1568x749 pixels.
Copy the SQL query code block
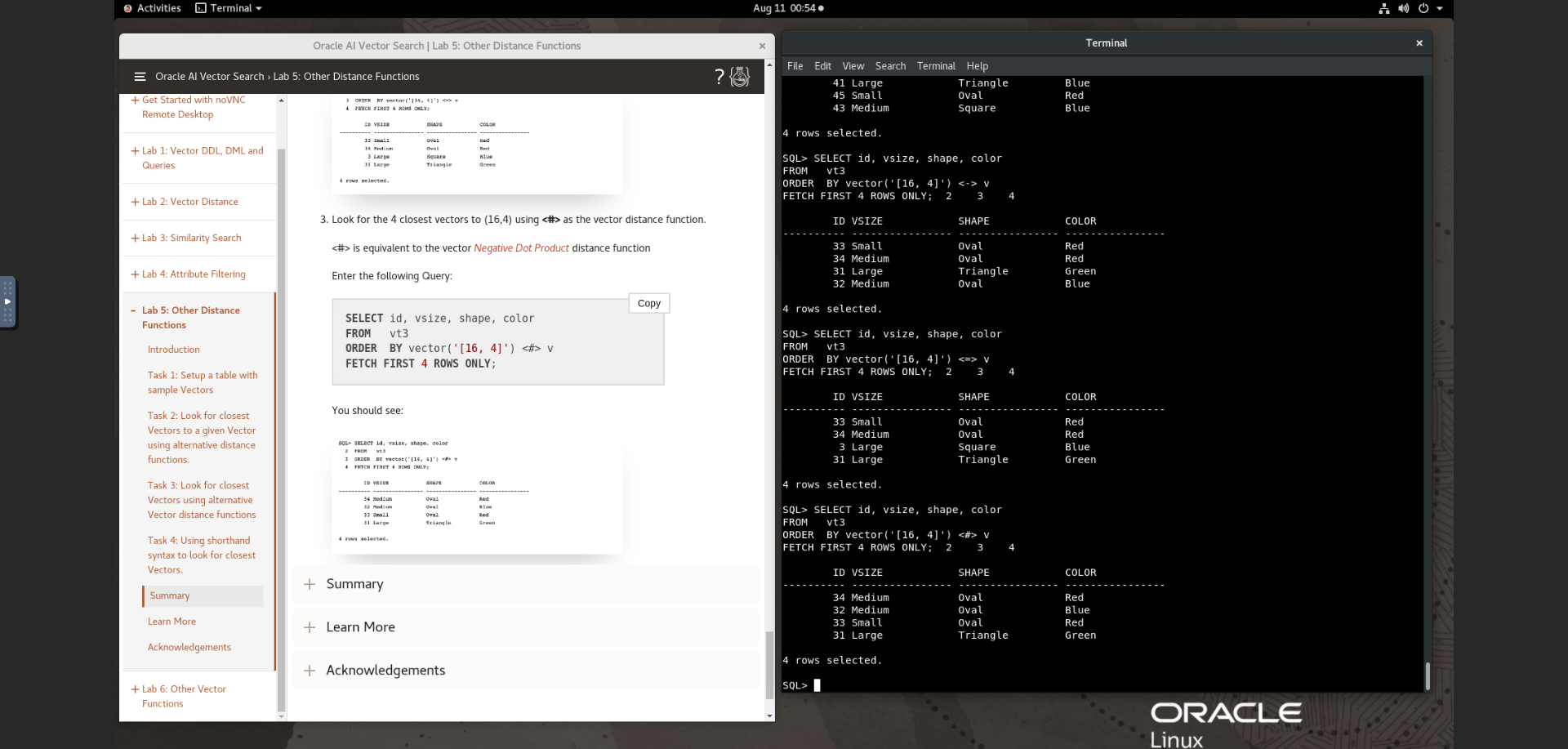[649, 303]
